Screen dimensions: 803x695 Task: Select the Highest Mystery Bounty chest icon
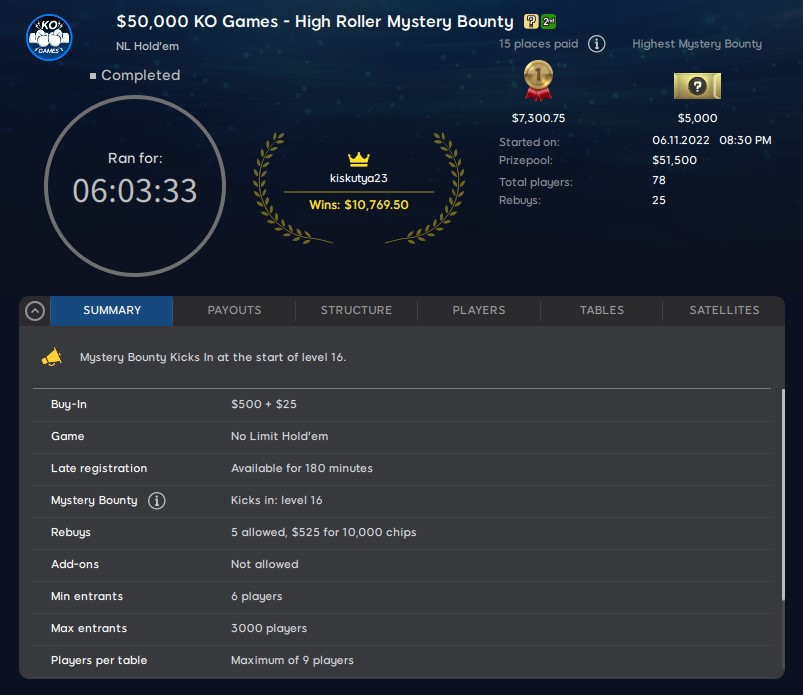click(697, 86)
